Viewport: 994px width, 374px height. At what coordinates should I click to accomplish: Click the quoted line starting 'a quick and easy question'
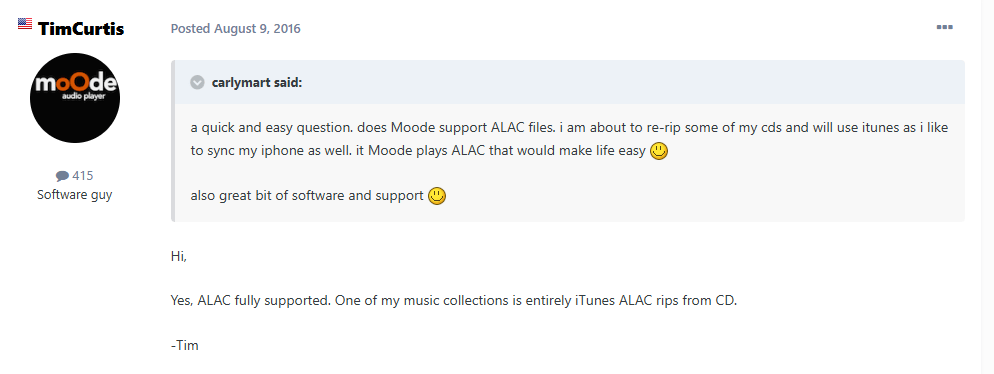click(569, 127)
